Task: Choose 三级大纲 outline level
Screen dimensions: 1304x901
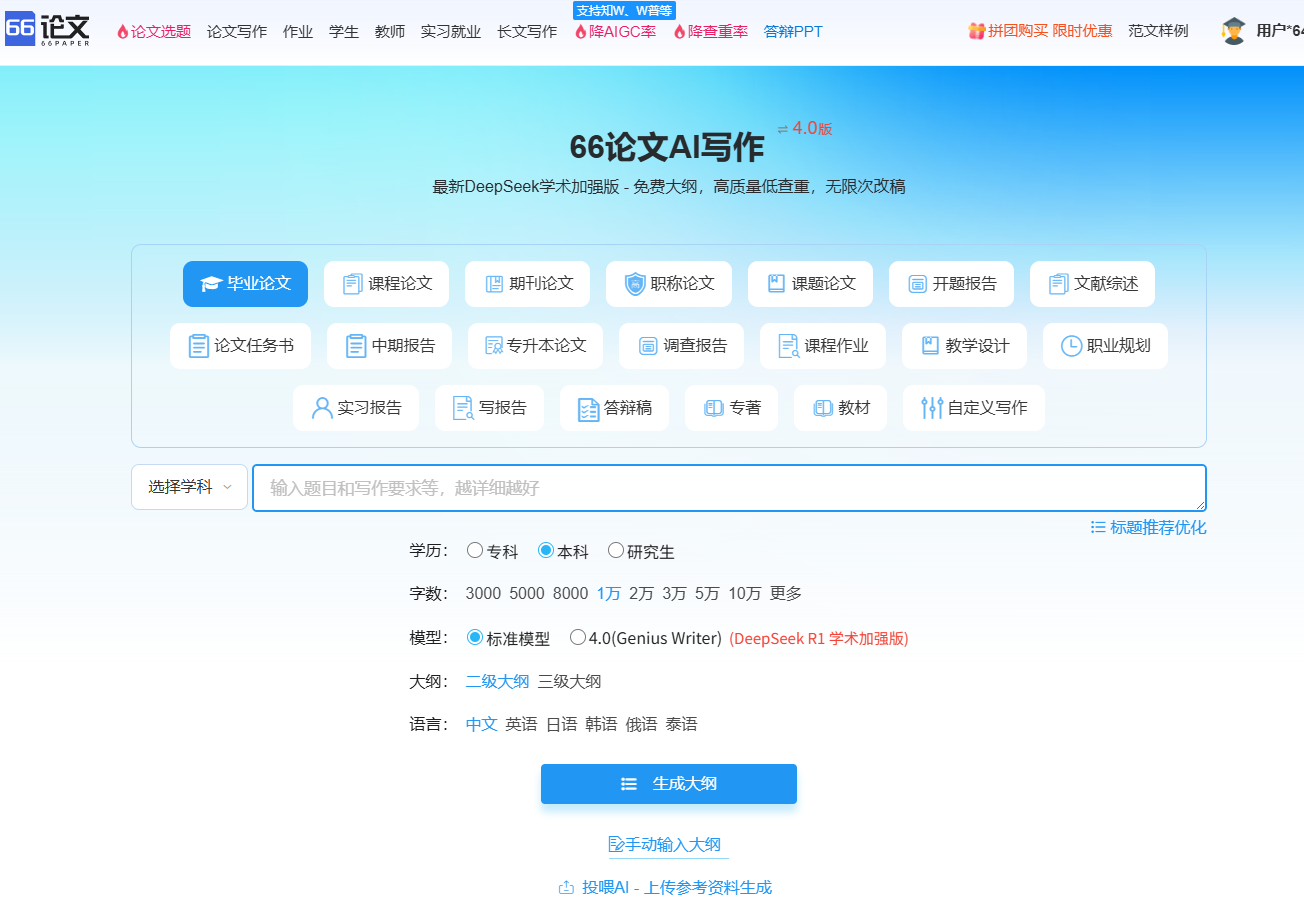Action: click(x=569, y=681)
